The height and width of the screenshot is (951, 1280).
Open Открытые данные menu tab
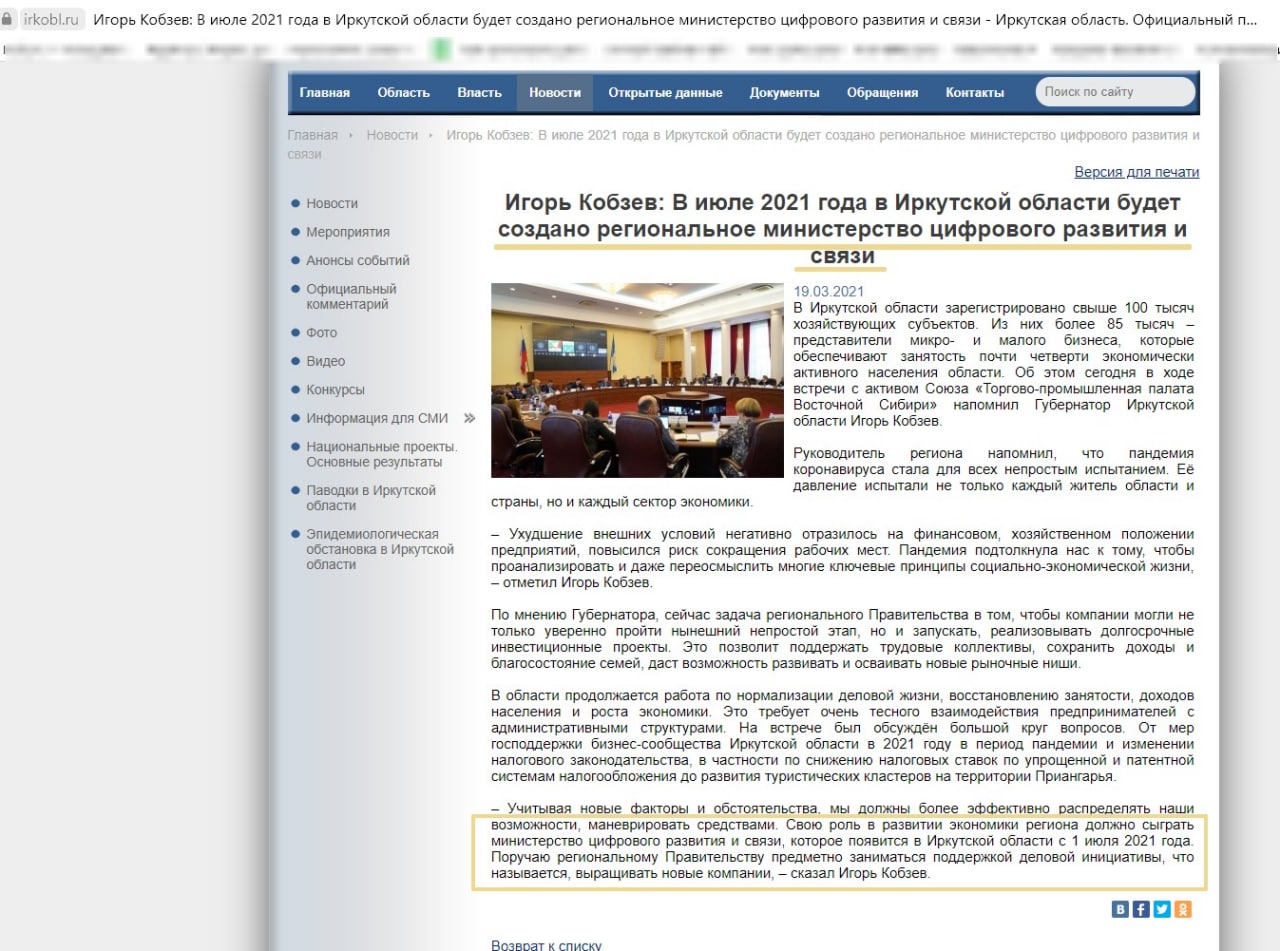click(665, 92)
